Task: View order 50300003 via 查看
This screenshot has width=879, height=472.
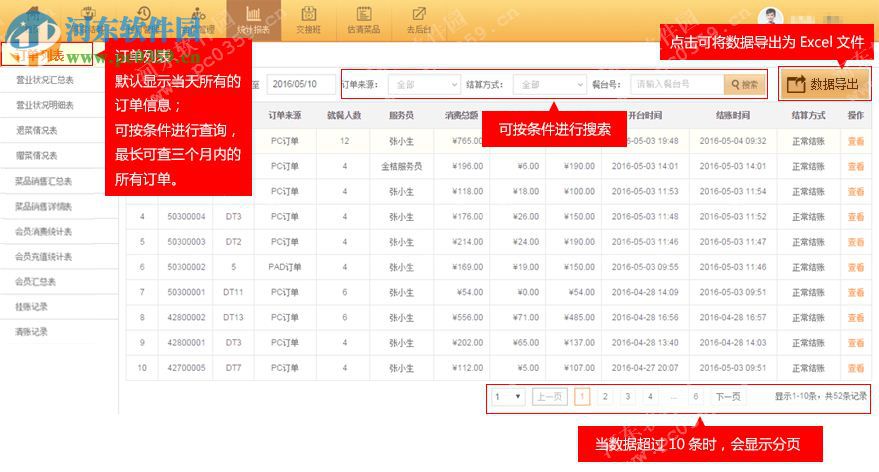Action: (x=855, y=242)
